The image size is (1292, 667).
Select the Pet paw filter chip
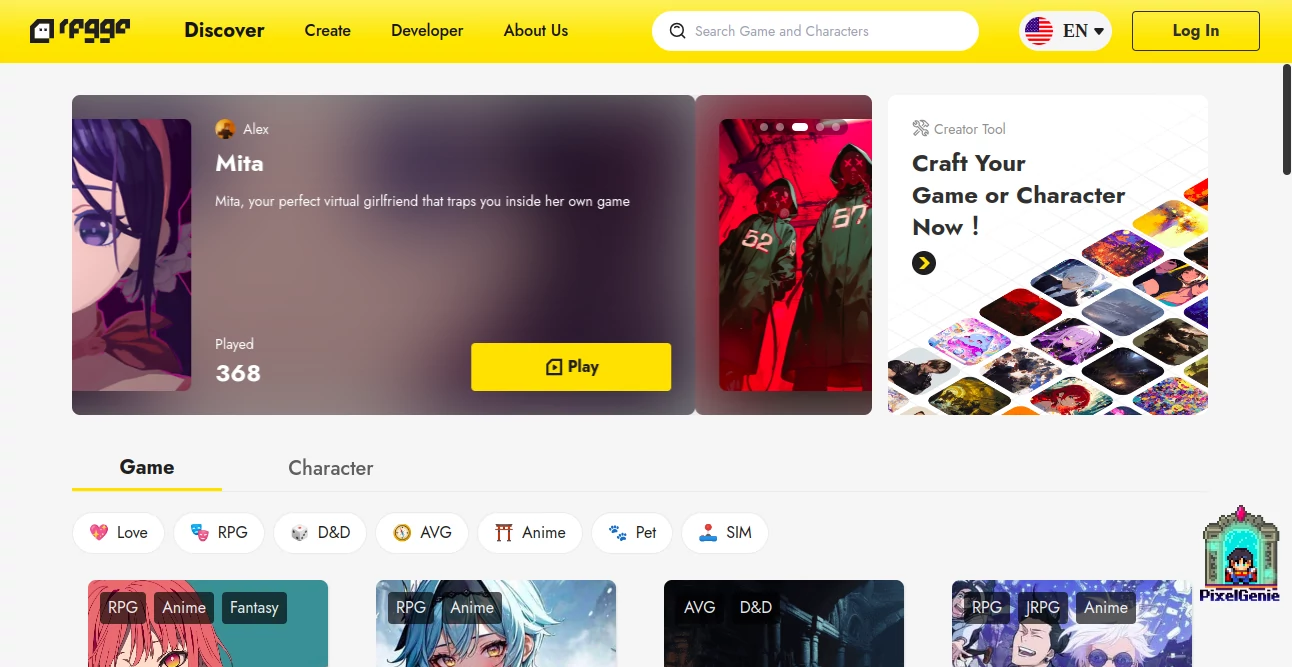pos(633,532)
